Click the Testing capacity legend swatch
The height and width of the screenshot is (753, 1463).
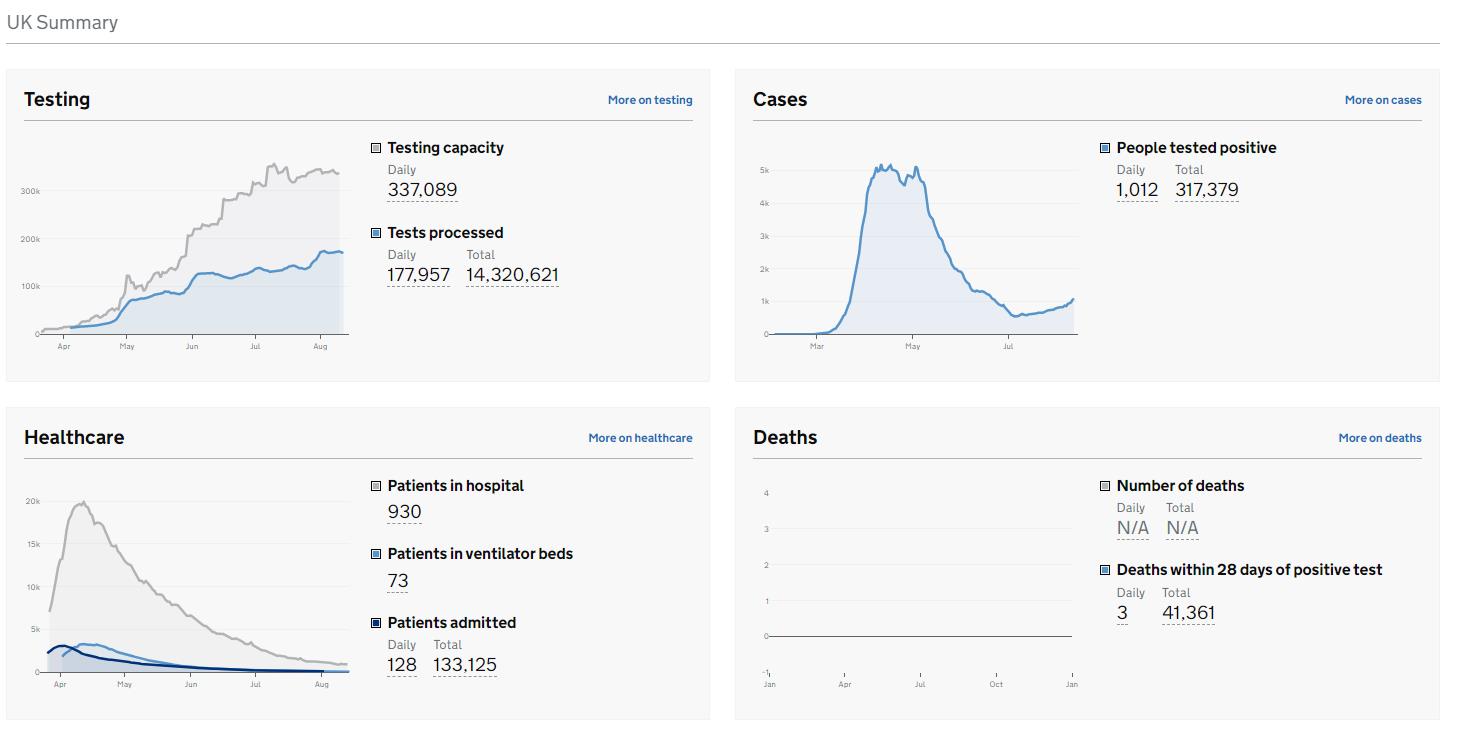pos(376,148)
